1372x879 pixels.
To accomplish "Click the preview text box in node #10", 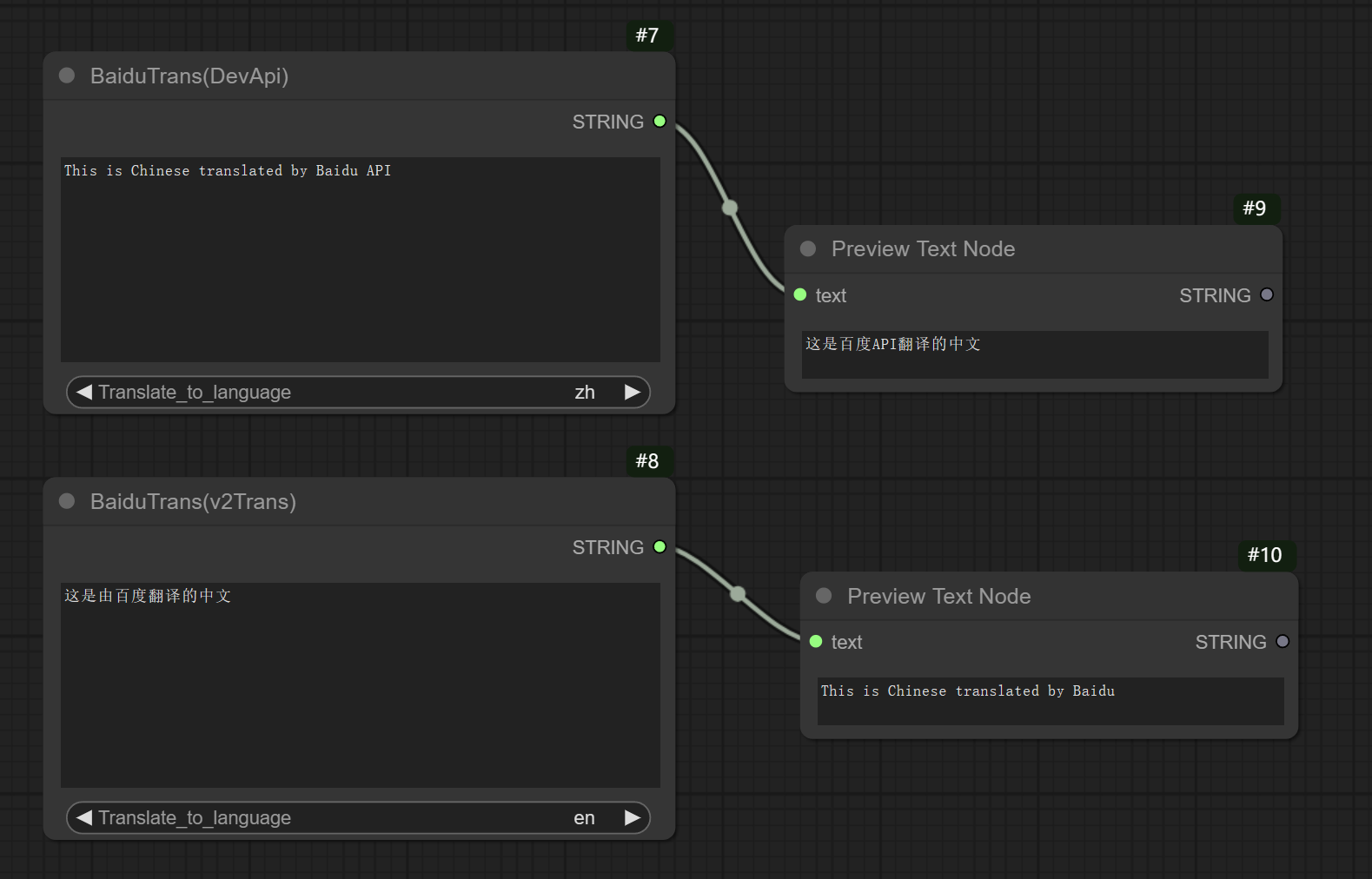I will point(1051,701).
